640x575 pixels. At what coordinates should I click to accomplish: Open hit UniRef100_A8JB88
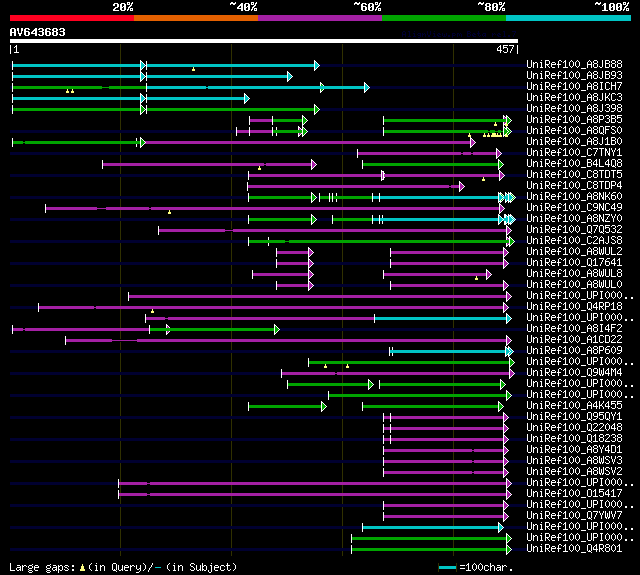tap(574, 64)
